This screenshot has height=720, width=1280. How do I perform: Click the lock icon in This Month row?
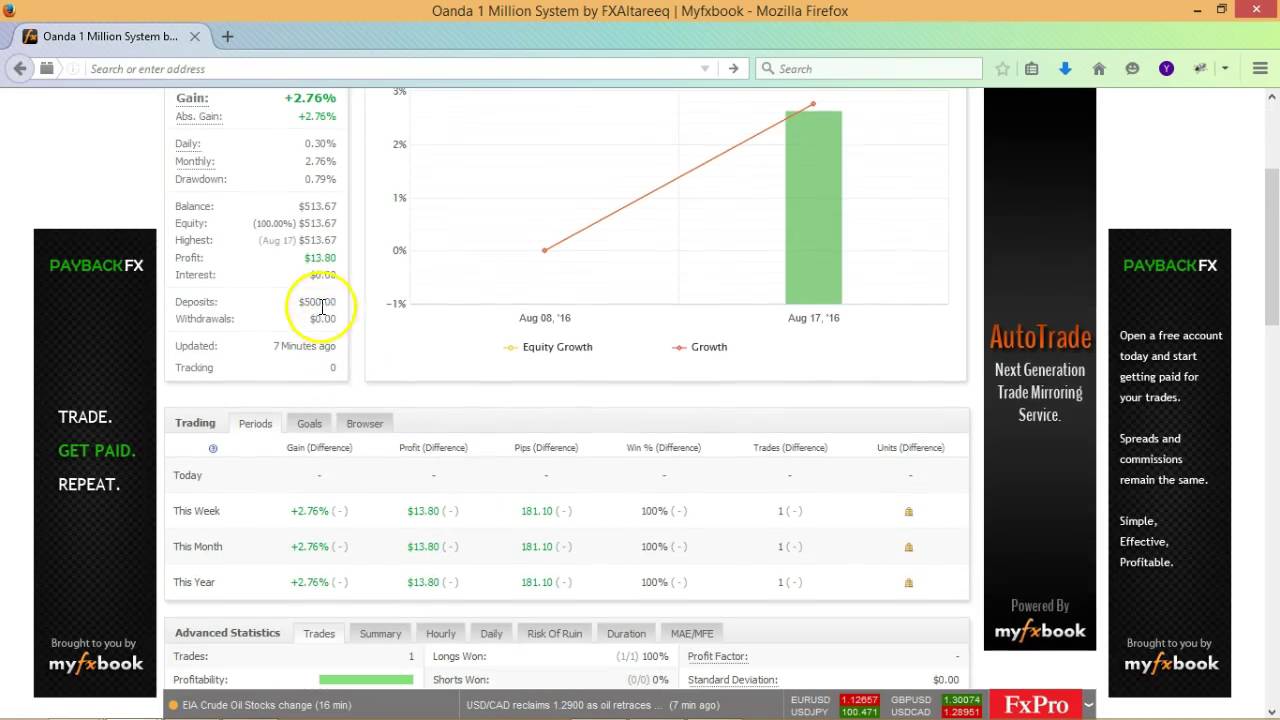click(x=908, y=547)
